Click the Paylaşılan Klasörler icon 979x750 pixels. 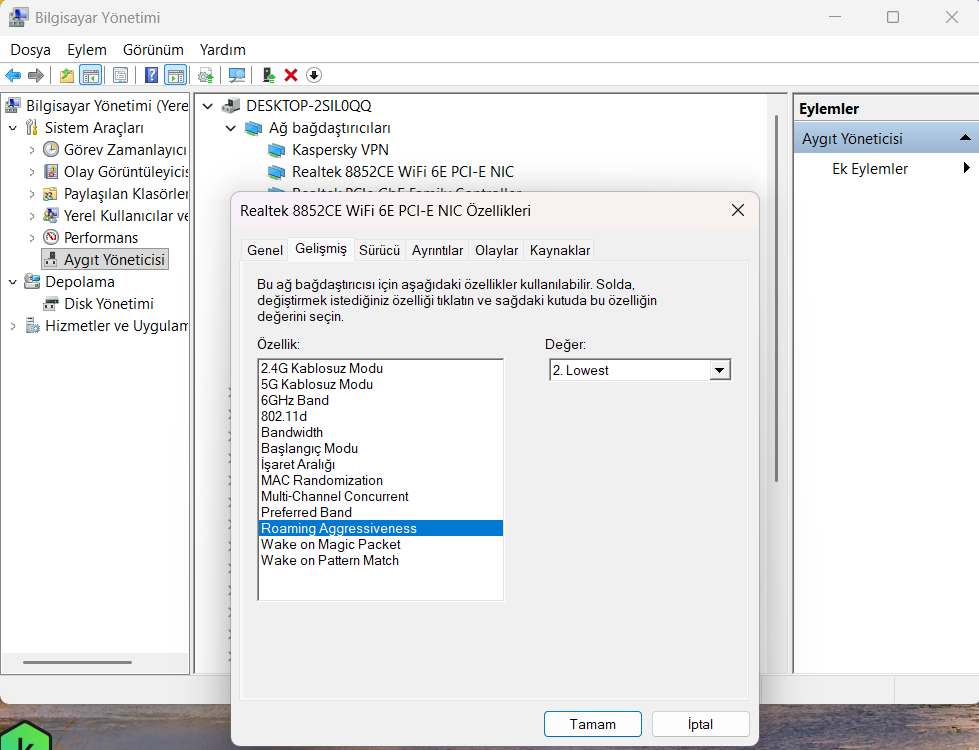coord(50,194)
